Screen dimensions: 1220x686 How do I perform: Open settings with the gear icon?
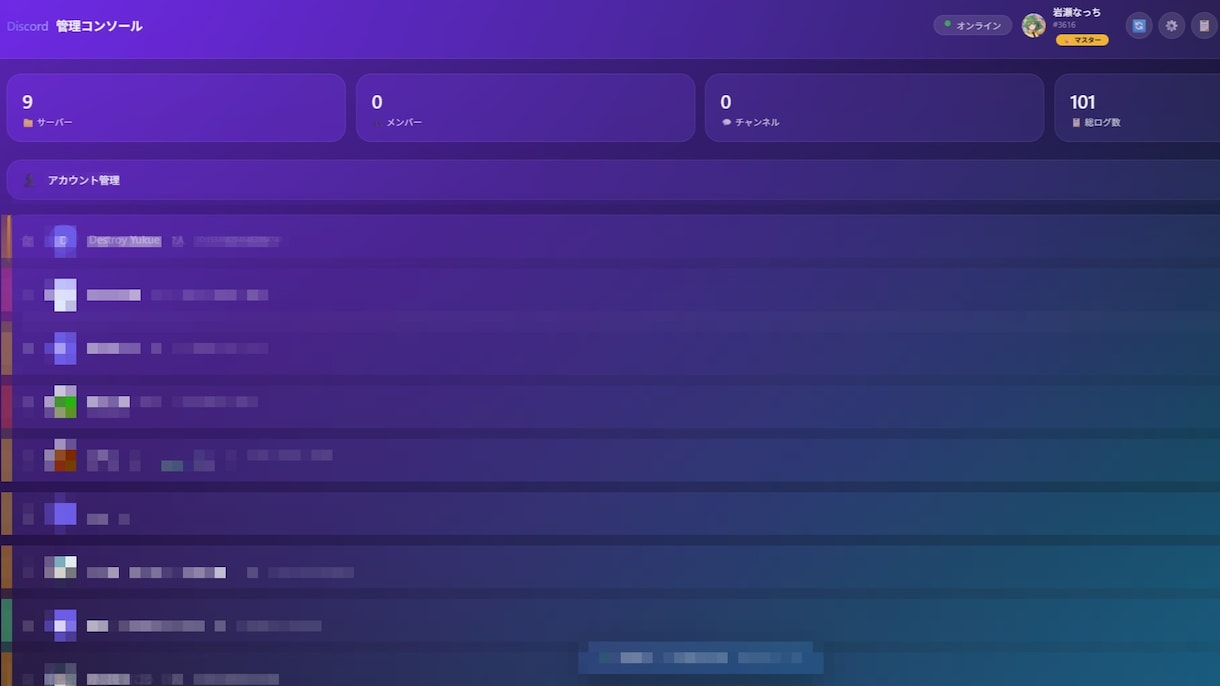point(1172,26)
